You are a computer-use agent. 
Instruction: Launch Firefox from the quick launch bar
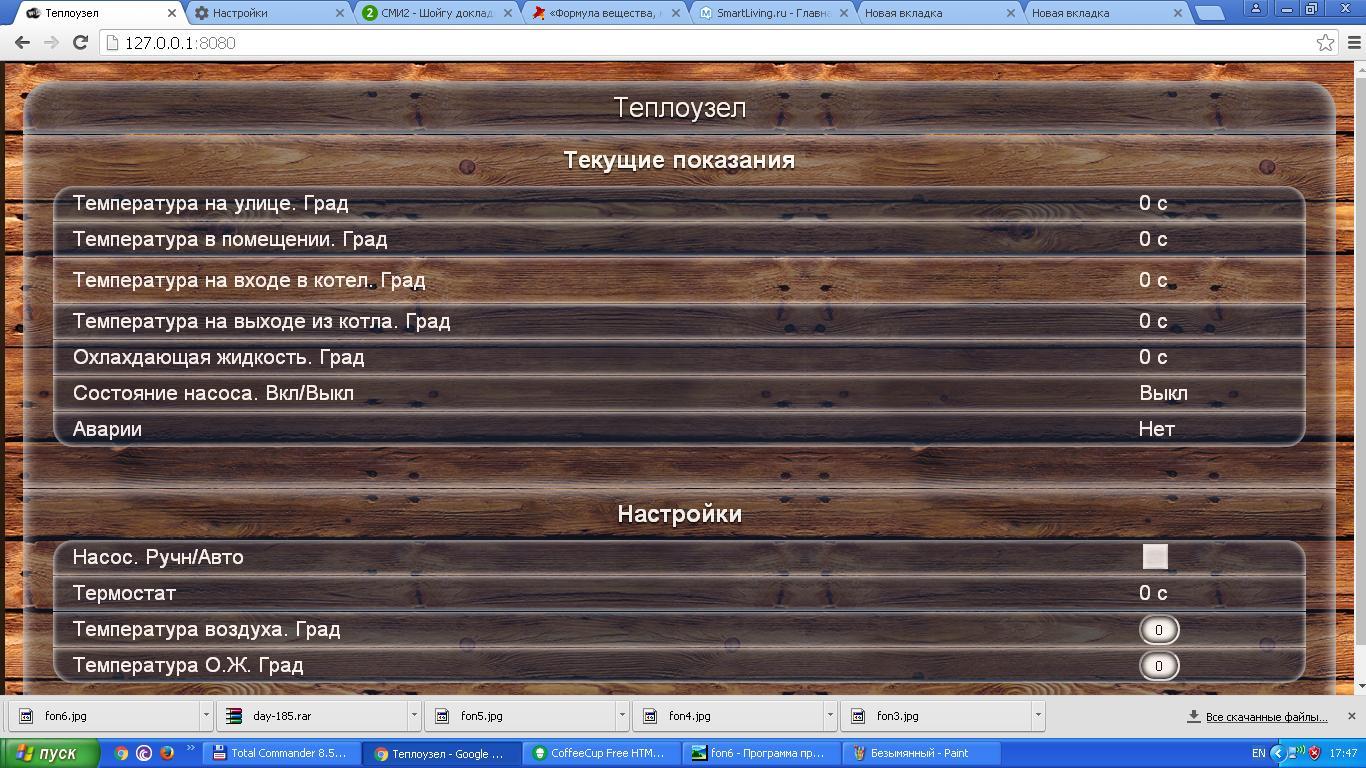[167, 753]
